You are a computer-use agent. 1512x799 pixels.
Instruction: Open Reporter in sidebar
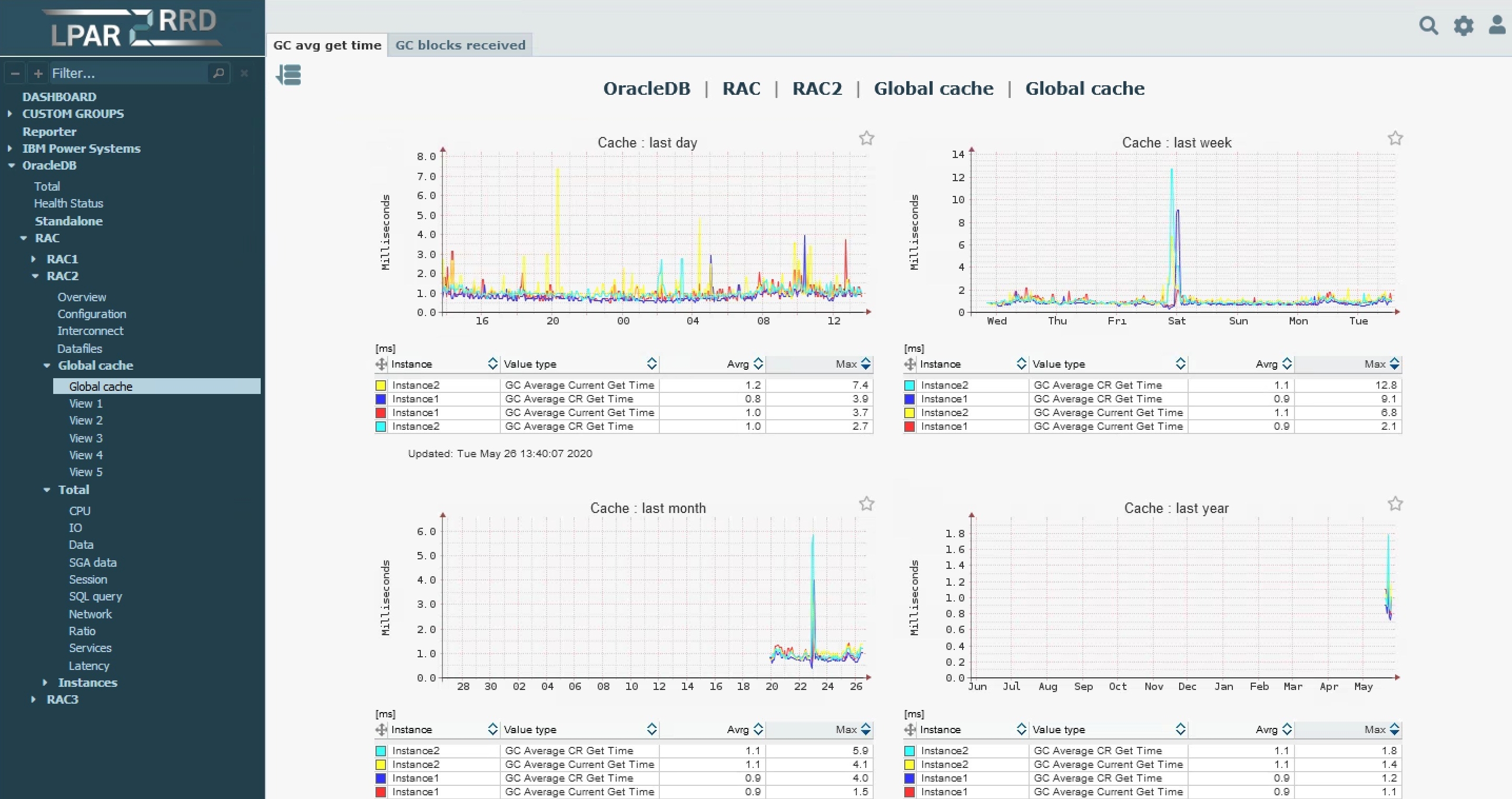[50, 132]
